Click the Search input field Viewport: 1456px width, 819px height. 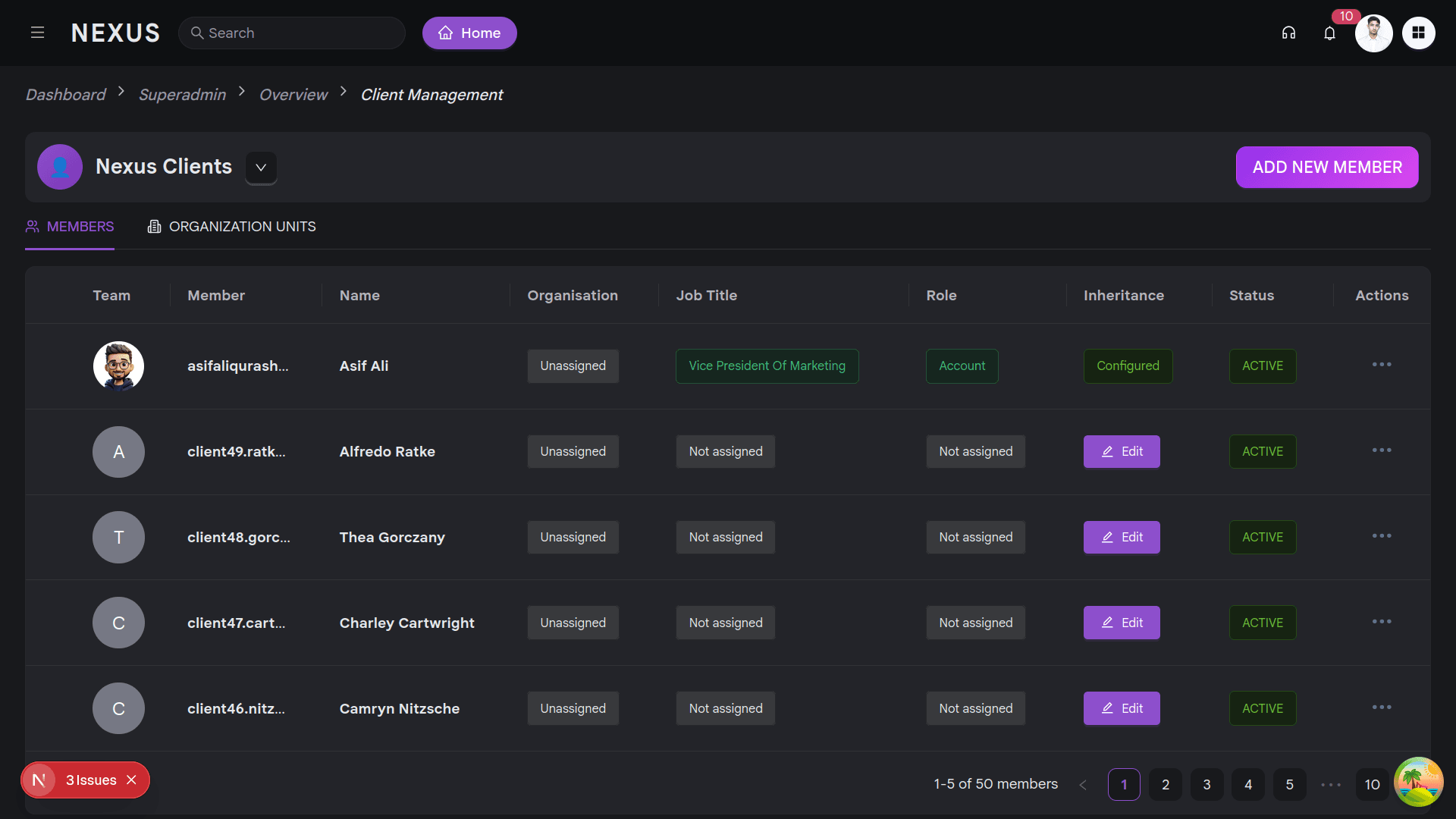tap(292, 33)
